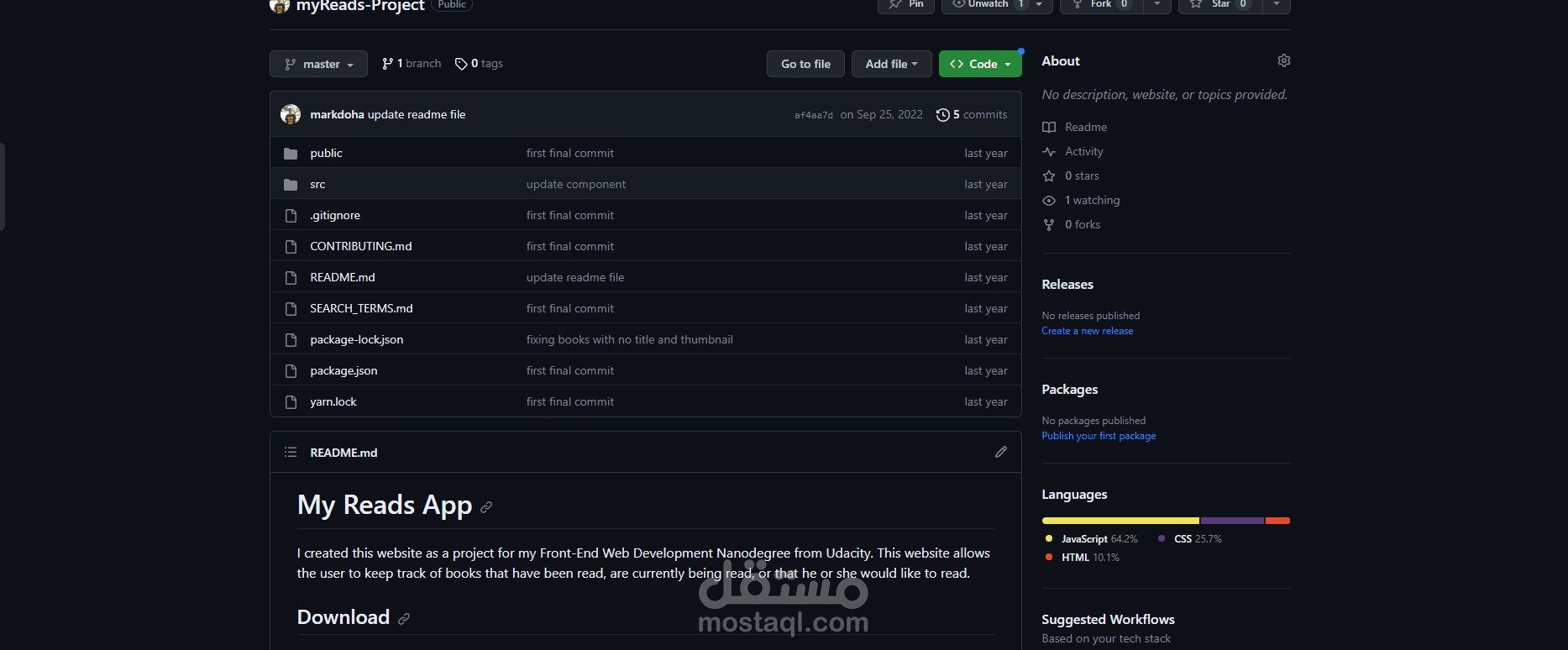Click the yellow JavaScript segment of language bar
Image resolution: width=1568 pixels, height=650 pixels.
point(1120,521)
